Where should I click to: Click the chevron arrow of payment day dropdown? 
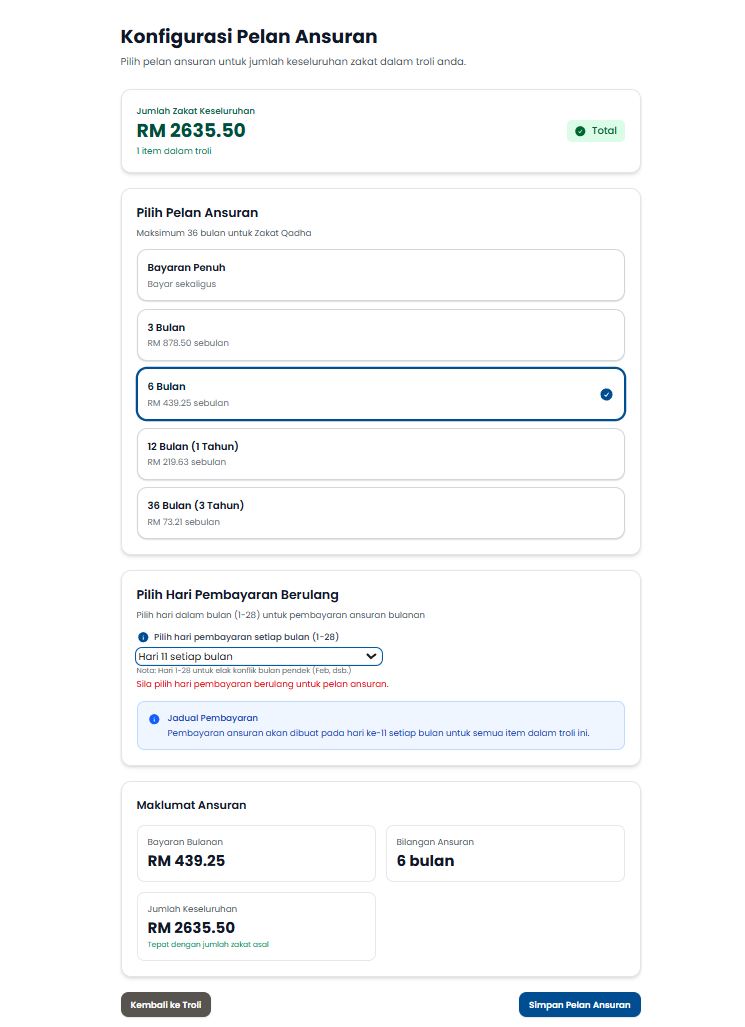371,656
